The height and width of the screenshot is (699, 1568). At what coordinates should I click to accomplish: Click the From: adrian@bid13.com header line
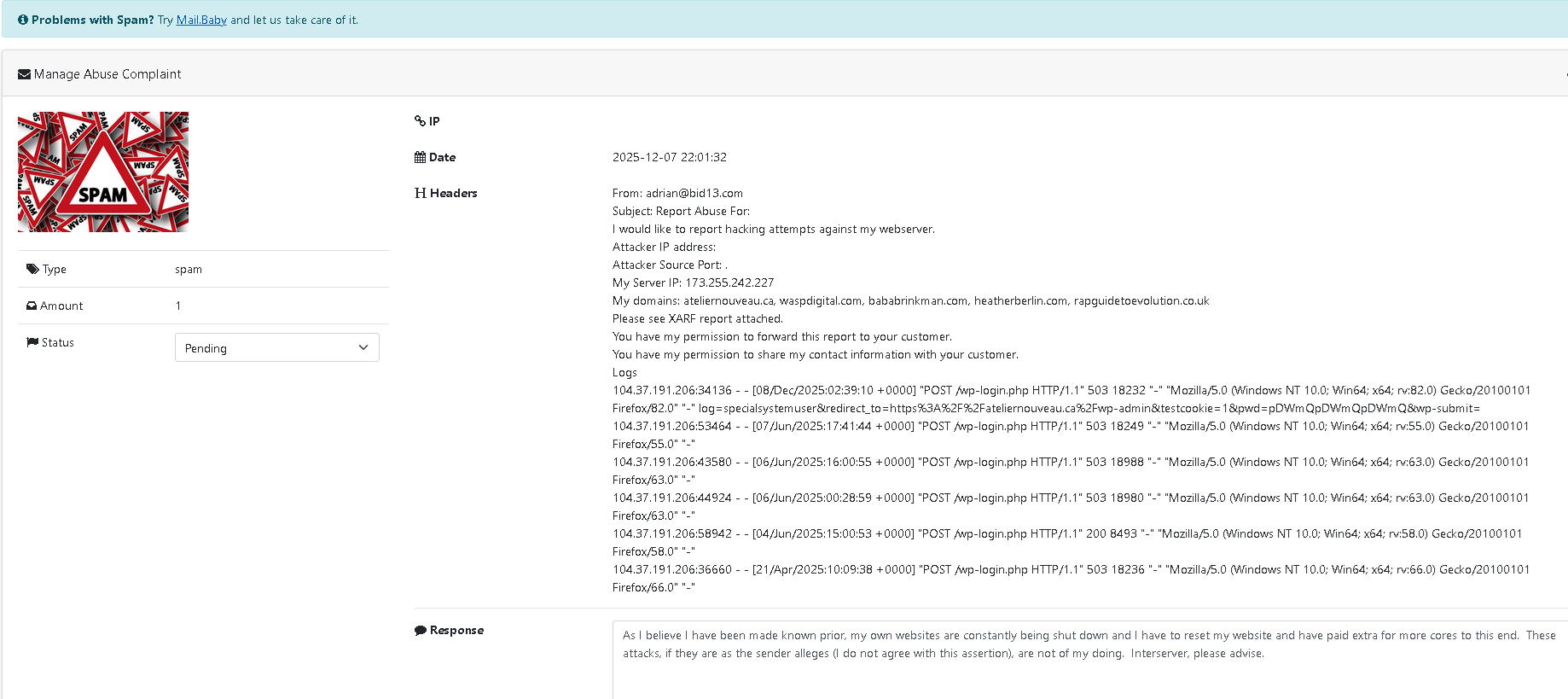click(x=677, y=193)
